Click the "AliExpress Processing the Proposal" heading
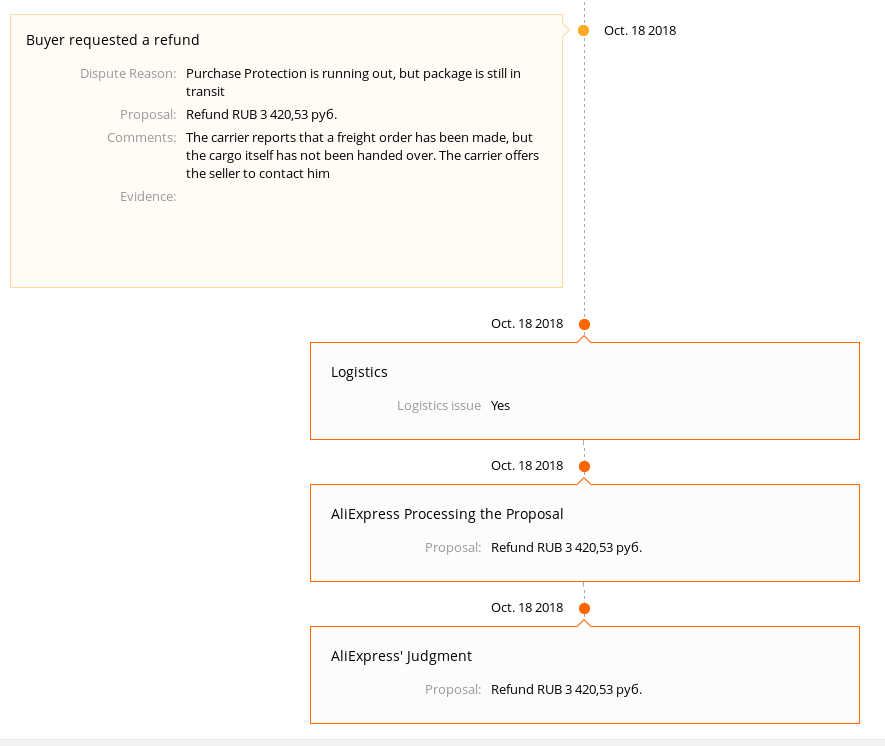Image resolution: width=885 pixels, height=746 pixels. pos(447,515)
